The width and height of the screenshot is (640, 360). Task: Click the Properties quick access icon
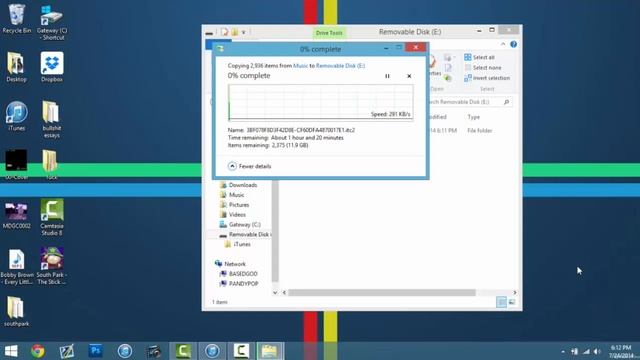(224, 32)
